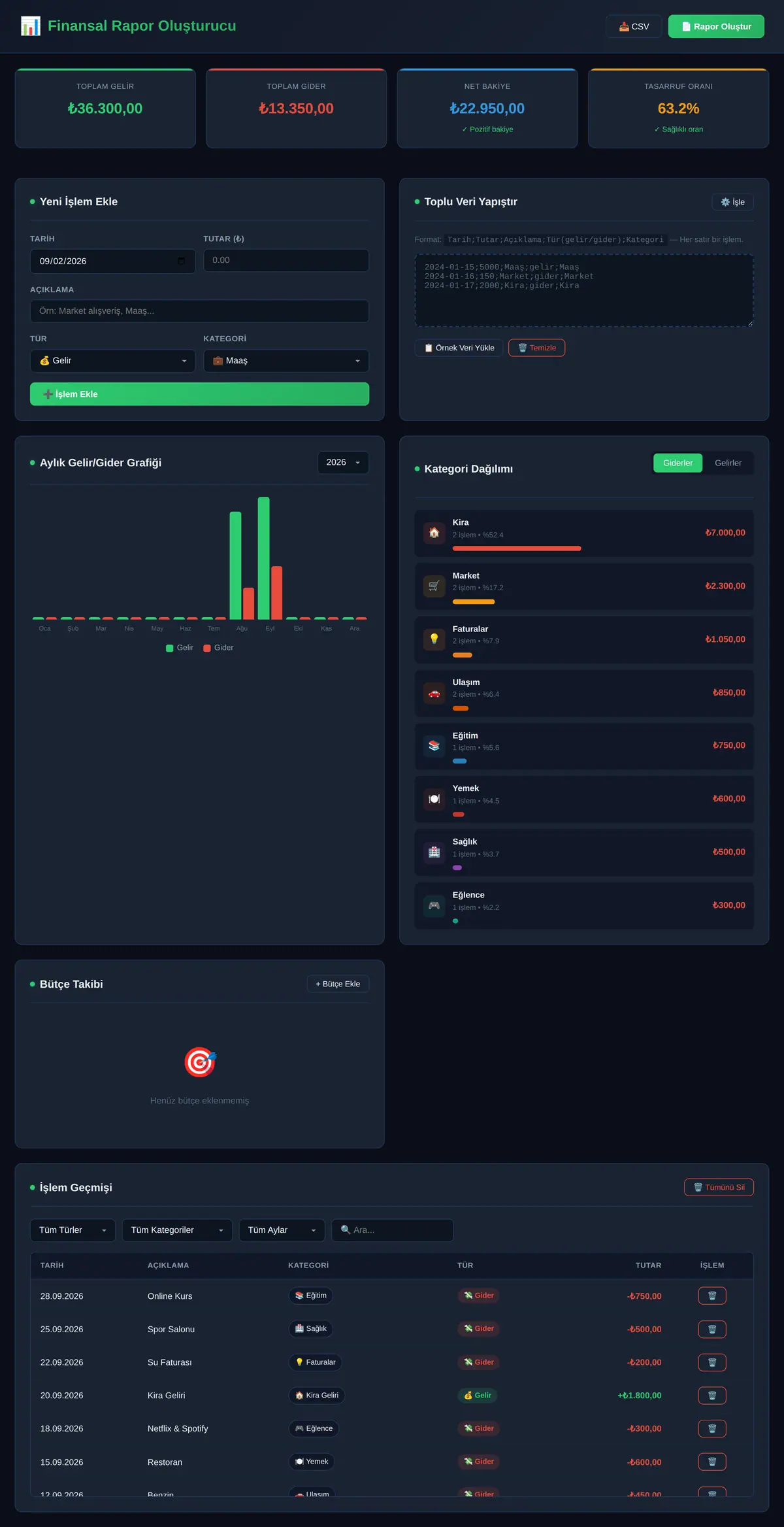Delete the Restoran transaction
Viewport: 784px width, 1527px height.
(x=712, y=1462)
